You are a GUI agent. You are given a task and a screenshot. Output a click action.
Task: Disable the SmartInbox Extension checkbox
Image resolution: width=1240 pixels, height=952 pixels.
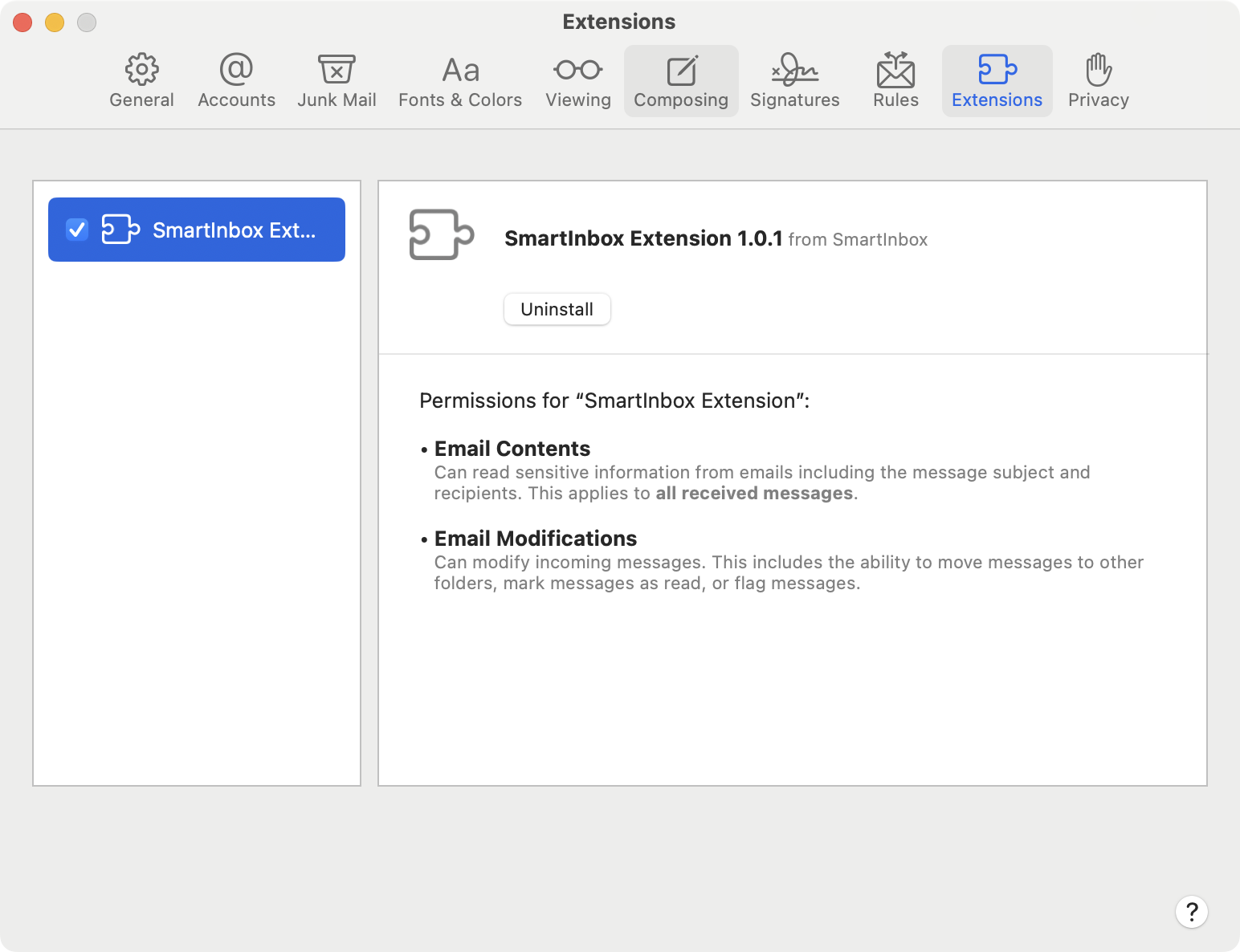click(x=77, y=230)
